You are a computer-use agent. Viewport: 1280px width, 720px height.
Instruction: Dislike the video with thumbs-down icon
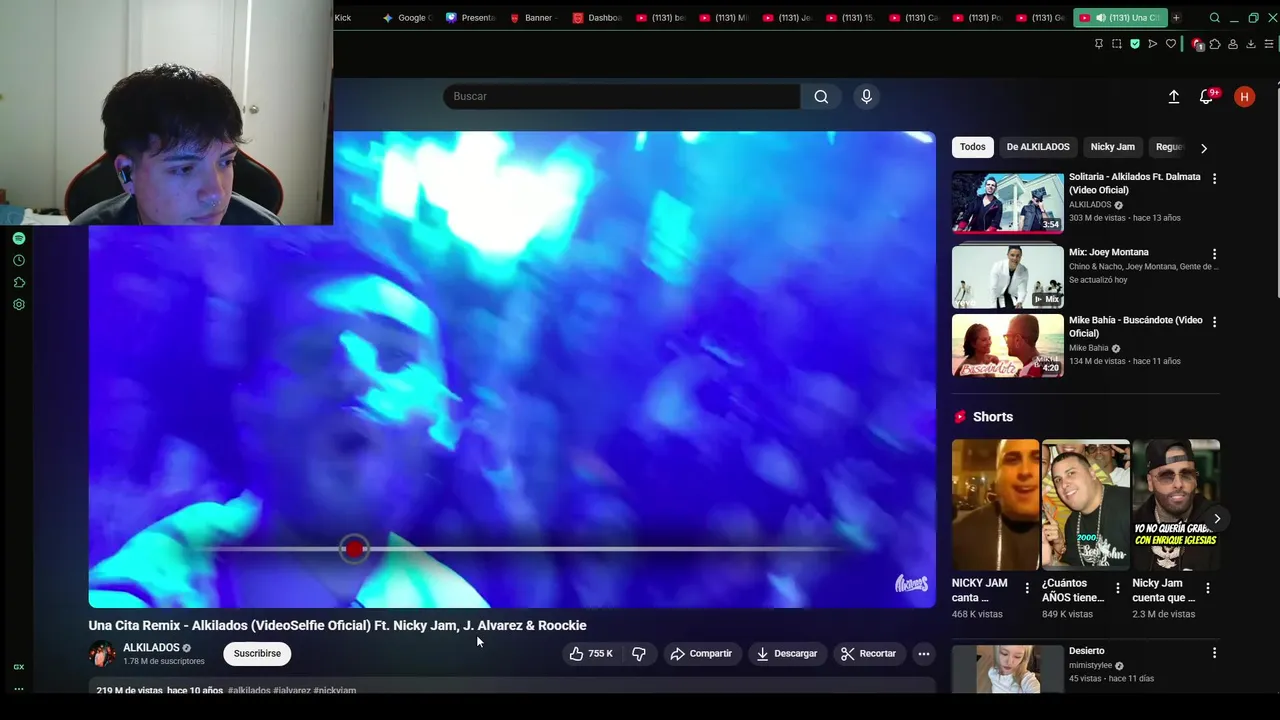point(639,653)
